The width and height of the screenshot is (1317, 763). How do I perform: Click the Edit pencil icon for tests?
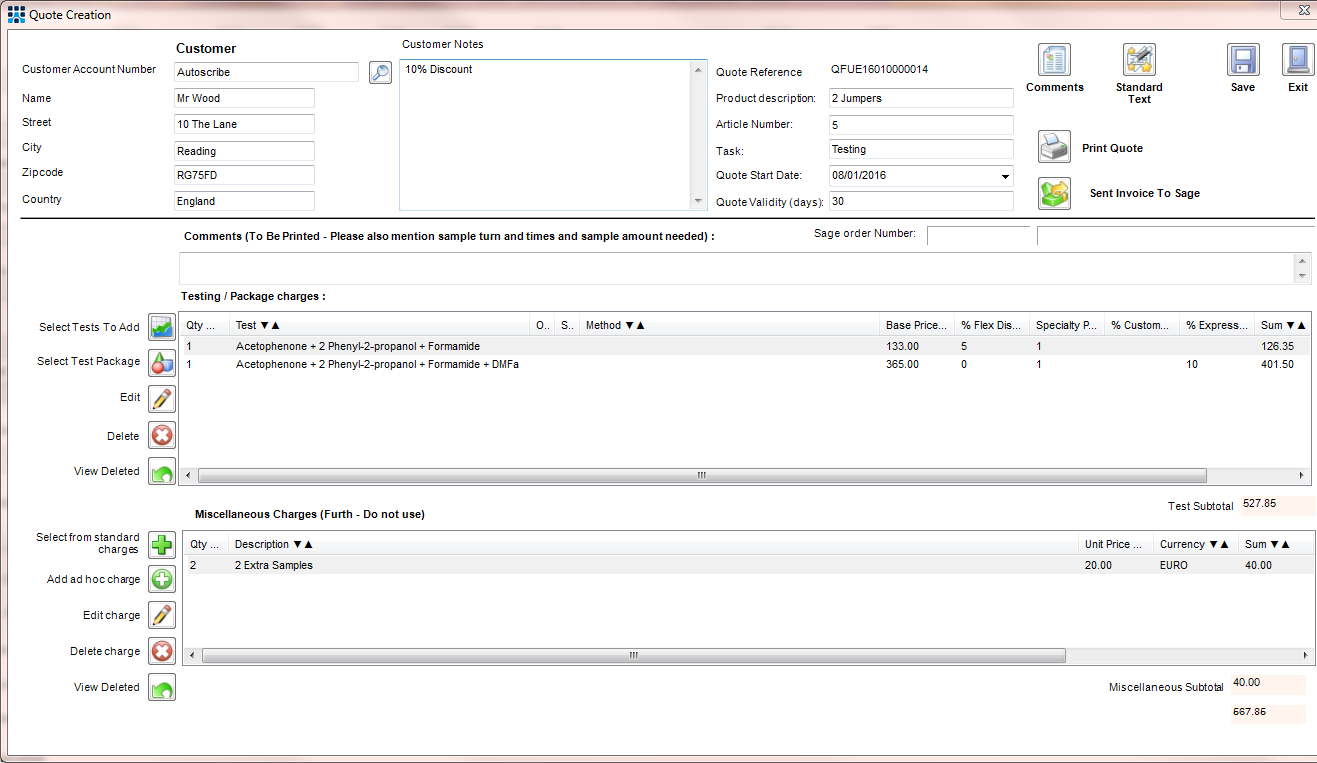tap(161, 398)
